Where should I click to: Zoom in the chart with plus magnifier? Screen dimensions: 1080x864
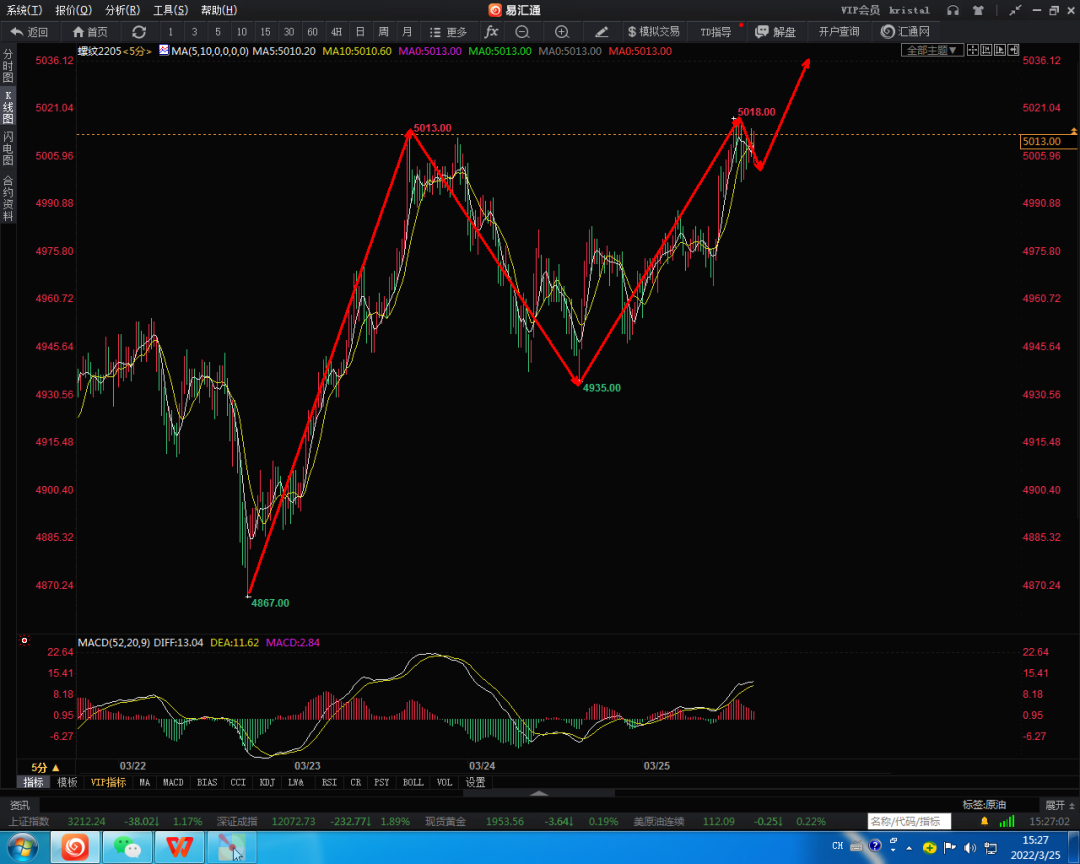pos(562,32)
